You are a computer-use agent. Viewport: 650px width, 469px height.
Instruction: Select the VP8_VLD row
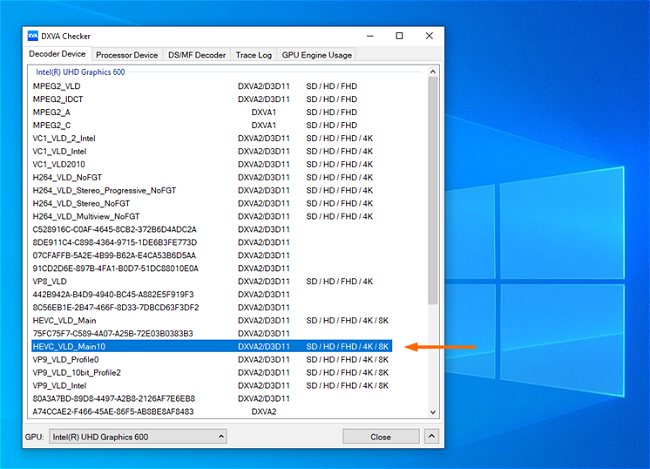click(211, 281)
